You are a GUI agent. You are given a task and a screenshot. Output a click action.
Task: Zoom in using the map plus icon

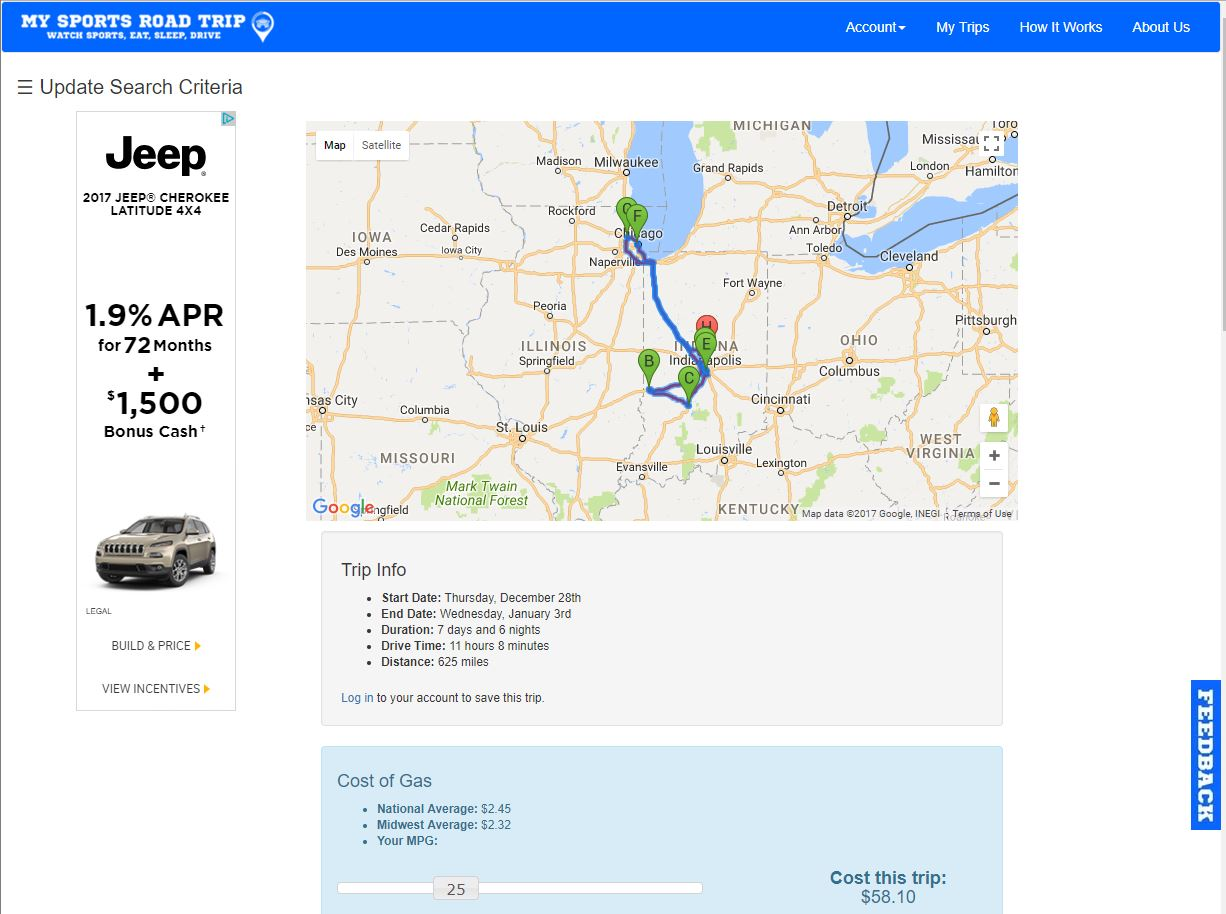click(994, 455)
